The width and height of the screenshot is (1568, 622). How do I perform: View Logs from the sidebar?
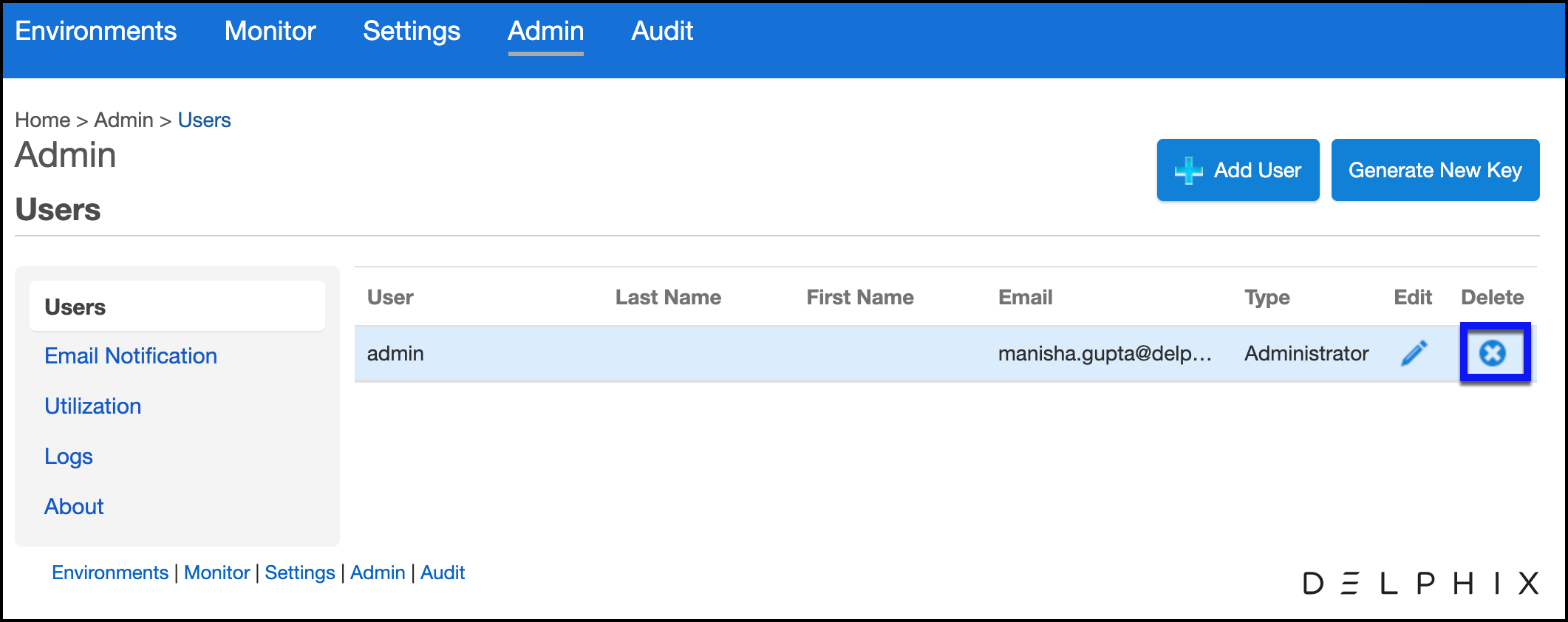[69, 457]
